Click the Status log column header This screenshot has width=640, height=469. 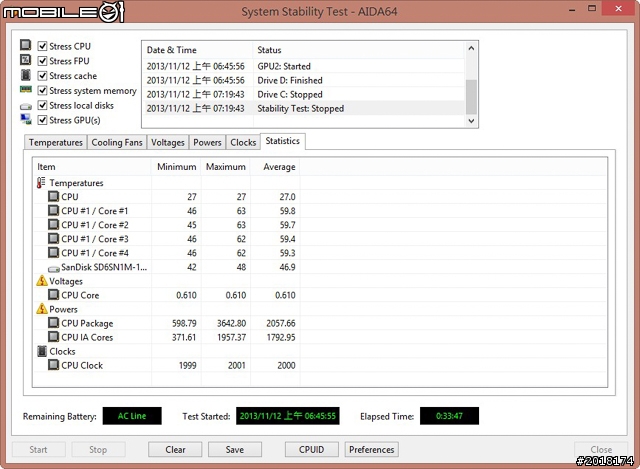359,50
